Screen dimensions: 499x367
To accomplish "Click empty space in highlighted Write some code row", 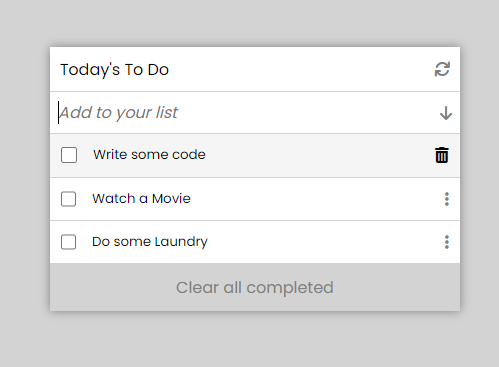I will point(317,155).
